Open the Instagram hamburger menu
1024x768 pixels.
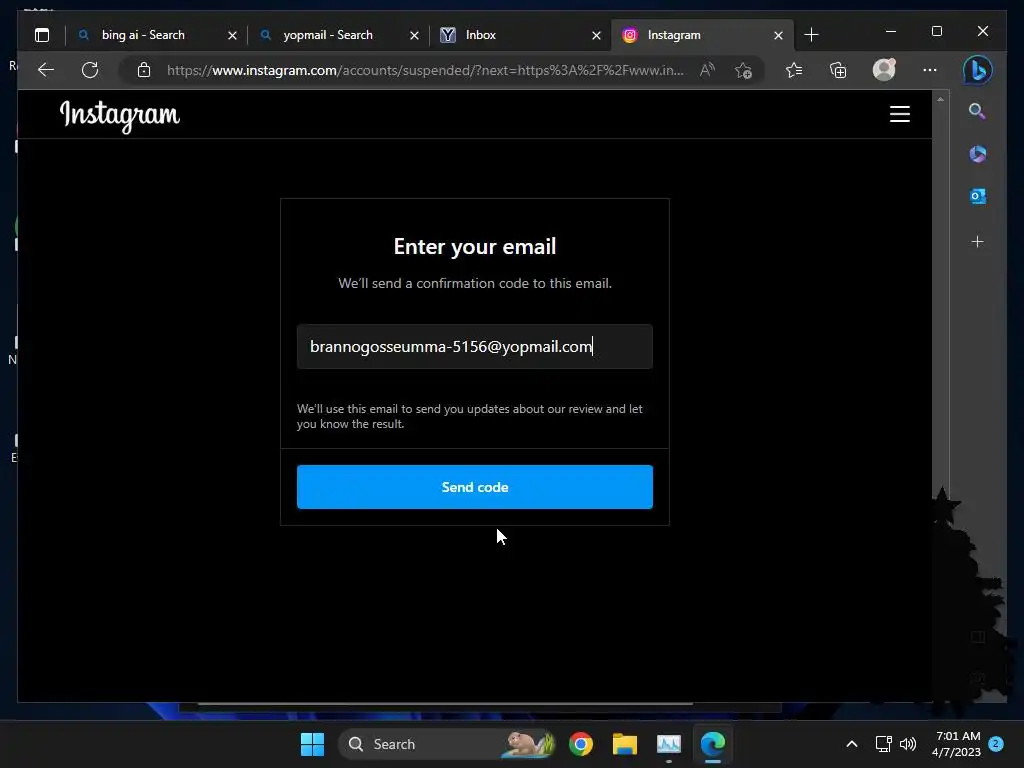point(899,114)
